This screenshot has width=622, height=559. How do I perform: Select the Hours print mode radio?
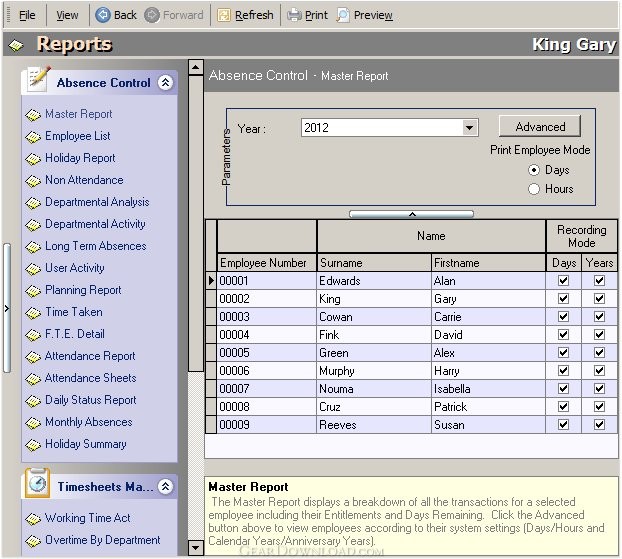[x=534, y=189]
